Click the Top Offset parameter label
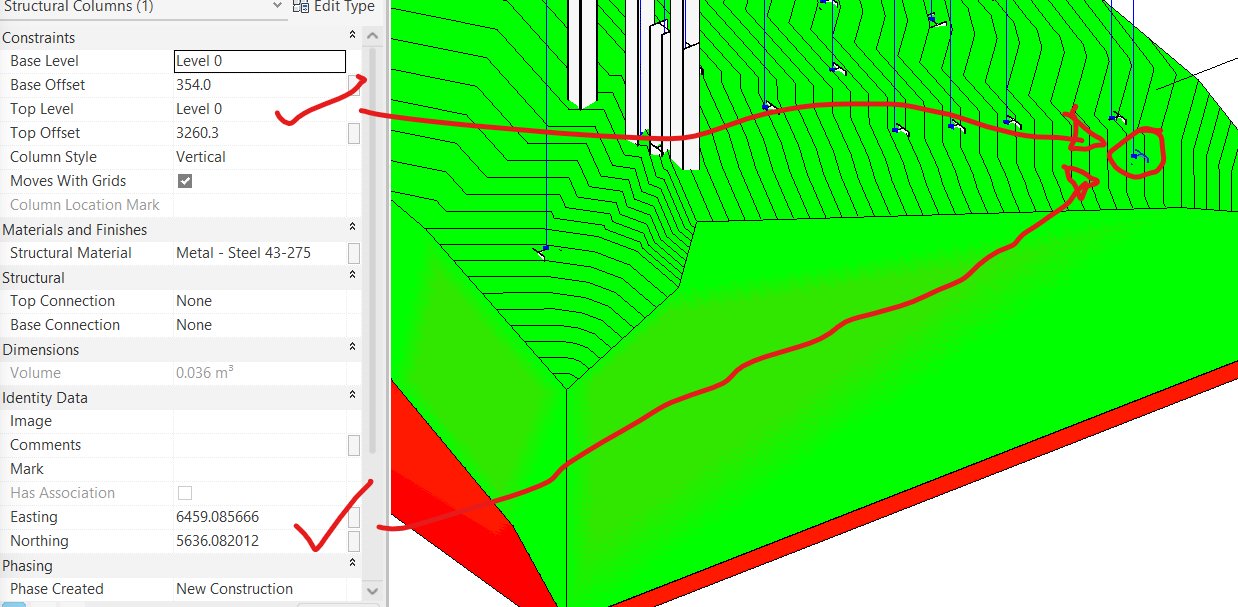Screen dimensions: 1238x607 (45, 133)
